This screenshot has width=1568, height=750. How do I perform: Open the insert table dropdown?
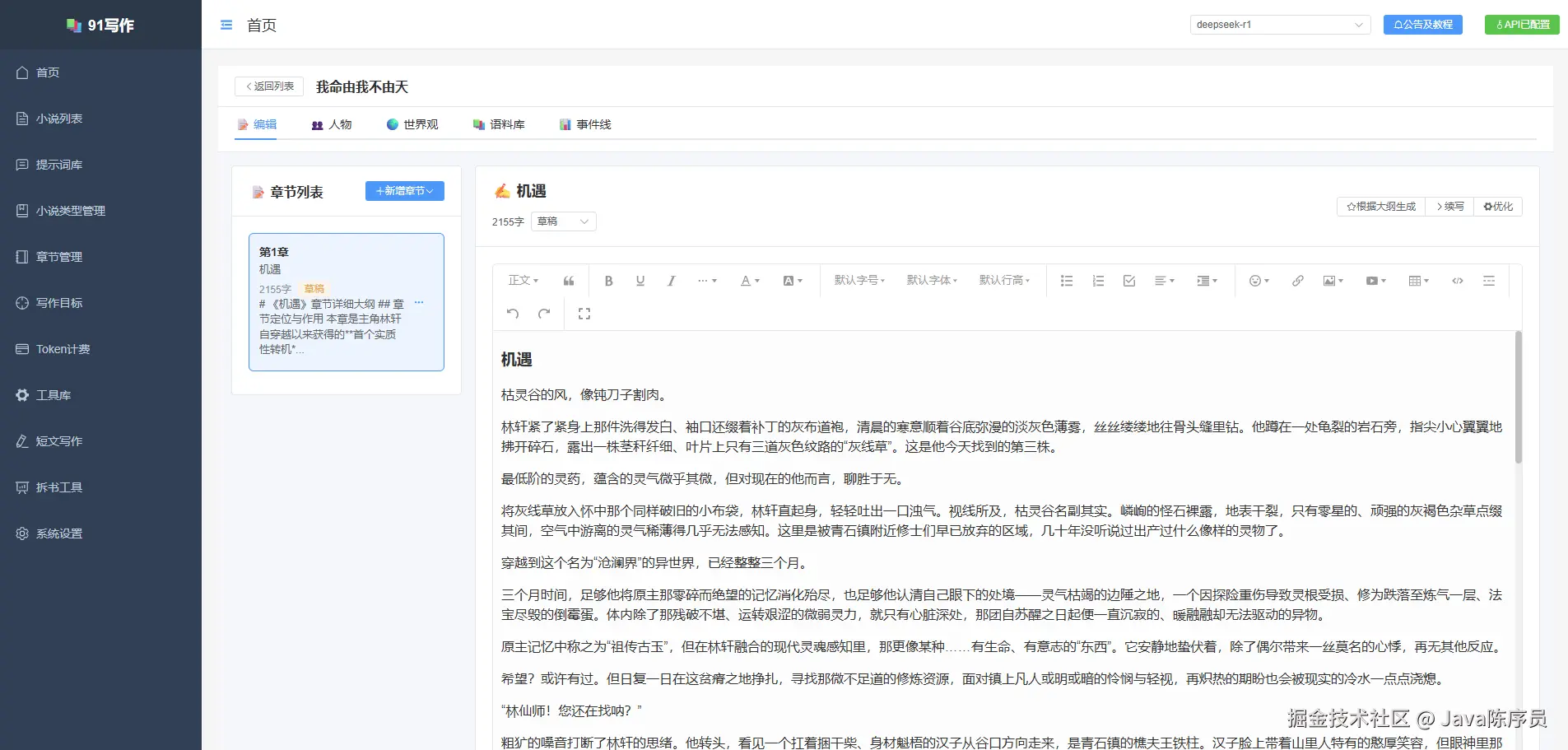pos(1419,281)
